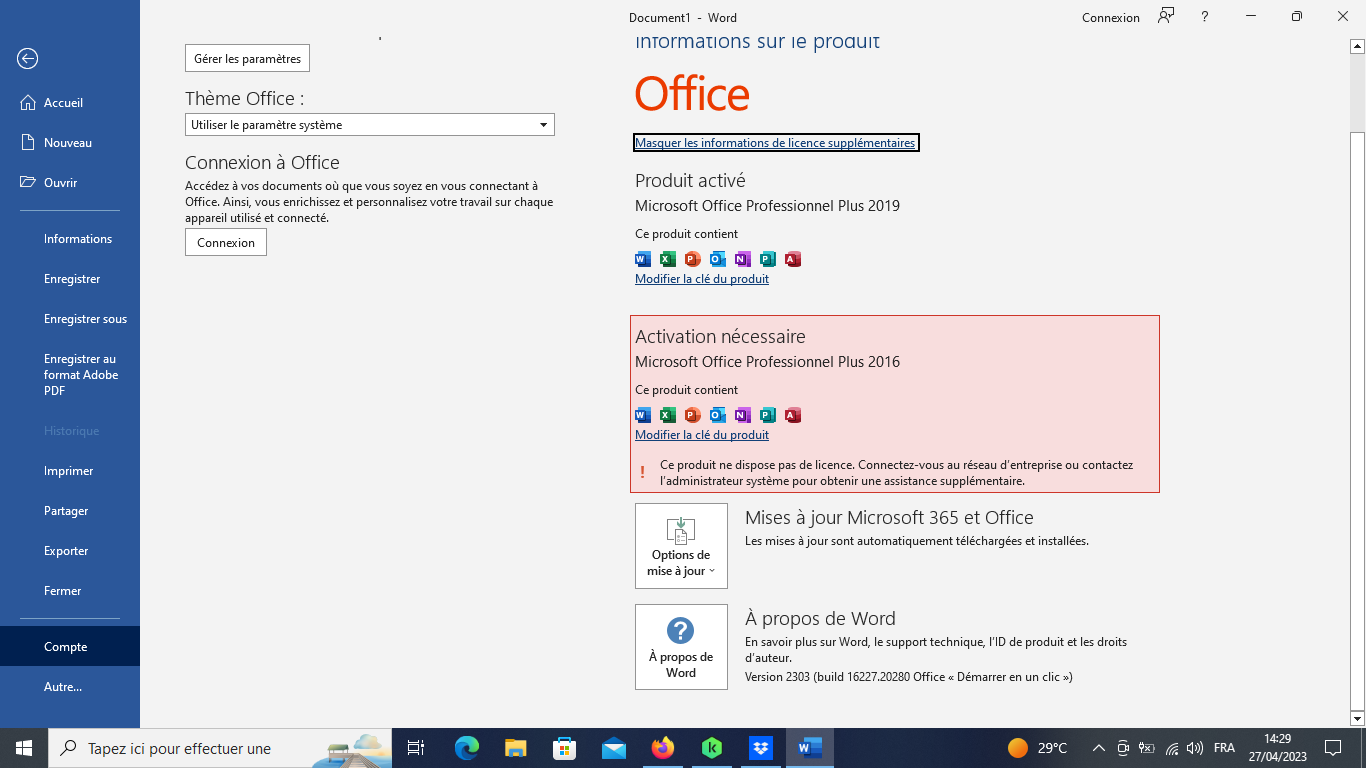1366x768 pixels.
Task: Click Modifier la clé du produit under Activation nécessaire
Action: coord(702,435)
